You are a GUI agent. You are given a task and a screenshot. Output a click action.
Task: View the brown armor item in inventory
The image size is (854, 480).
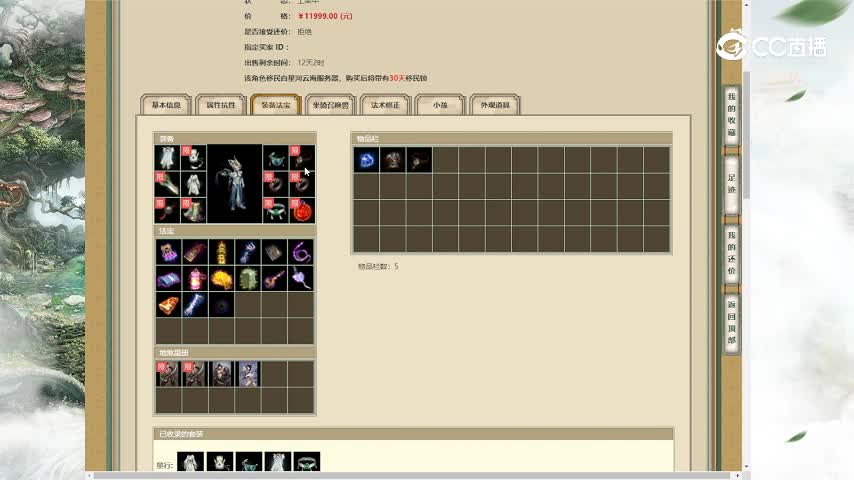tap(393, 160)
